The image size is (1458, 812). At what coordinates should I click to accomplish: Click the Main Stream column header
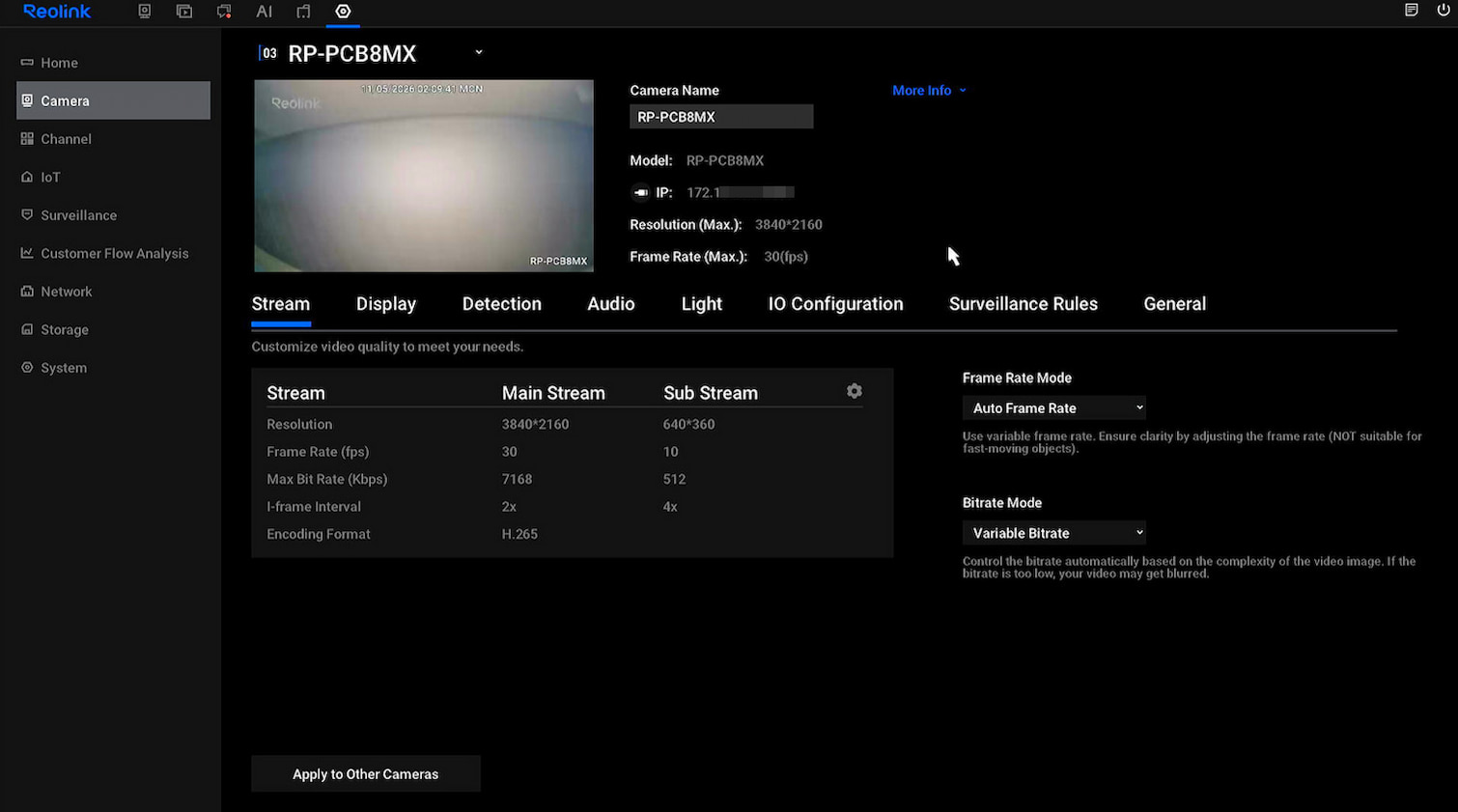pos(553,393)
